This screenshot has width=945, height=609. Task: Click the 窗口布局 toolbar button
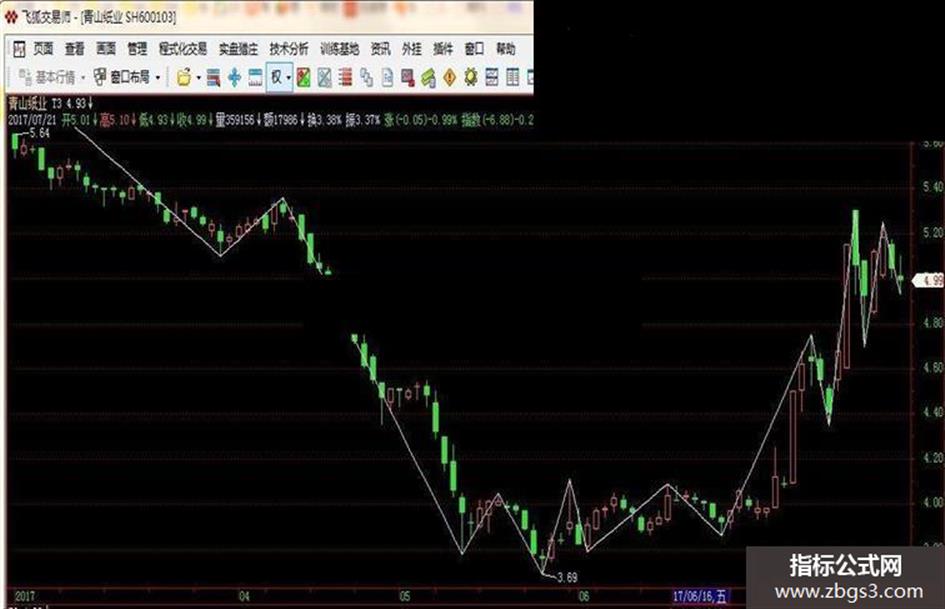coord(122,77)
